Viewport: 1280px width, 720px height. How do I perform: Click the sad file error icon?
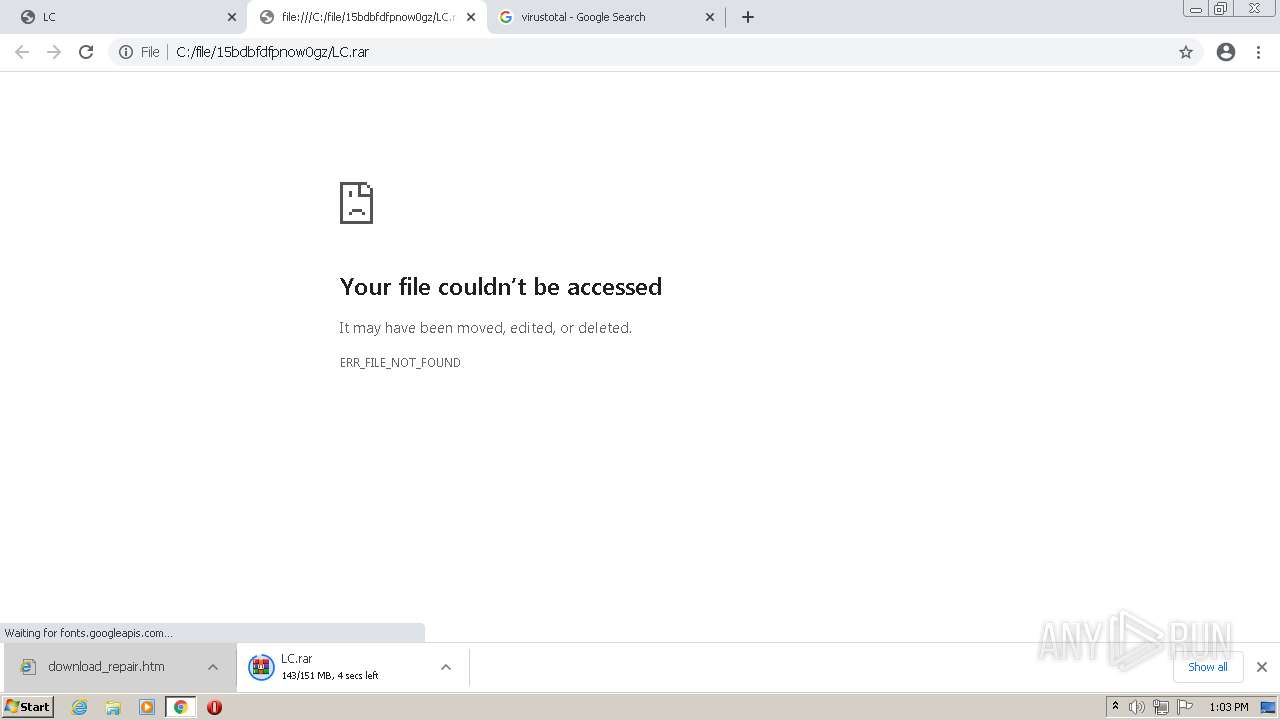coord(356,203)
